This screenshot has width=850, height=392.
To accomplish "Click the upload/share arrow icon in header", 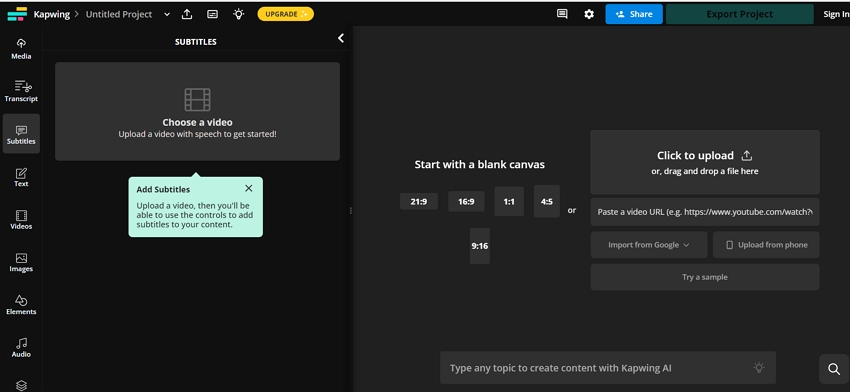I will coord(187,14).
